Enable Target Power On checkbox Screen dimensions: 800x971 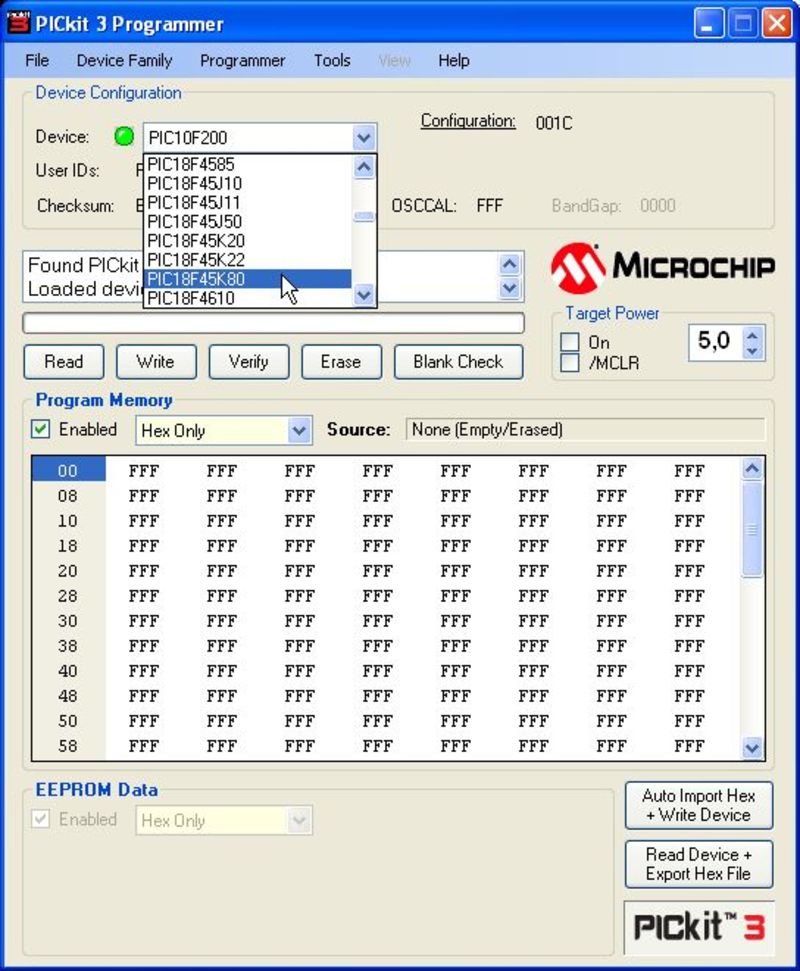[569, 342]
